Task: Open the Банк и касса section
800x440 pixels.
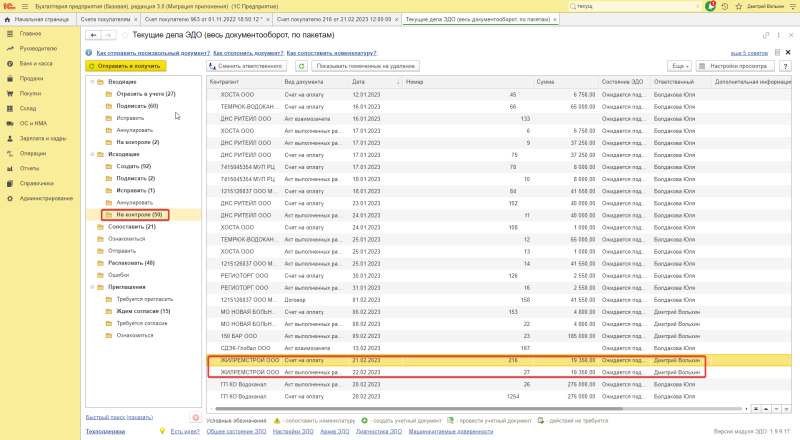Action: click(36, 63)
